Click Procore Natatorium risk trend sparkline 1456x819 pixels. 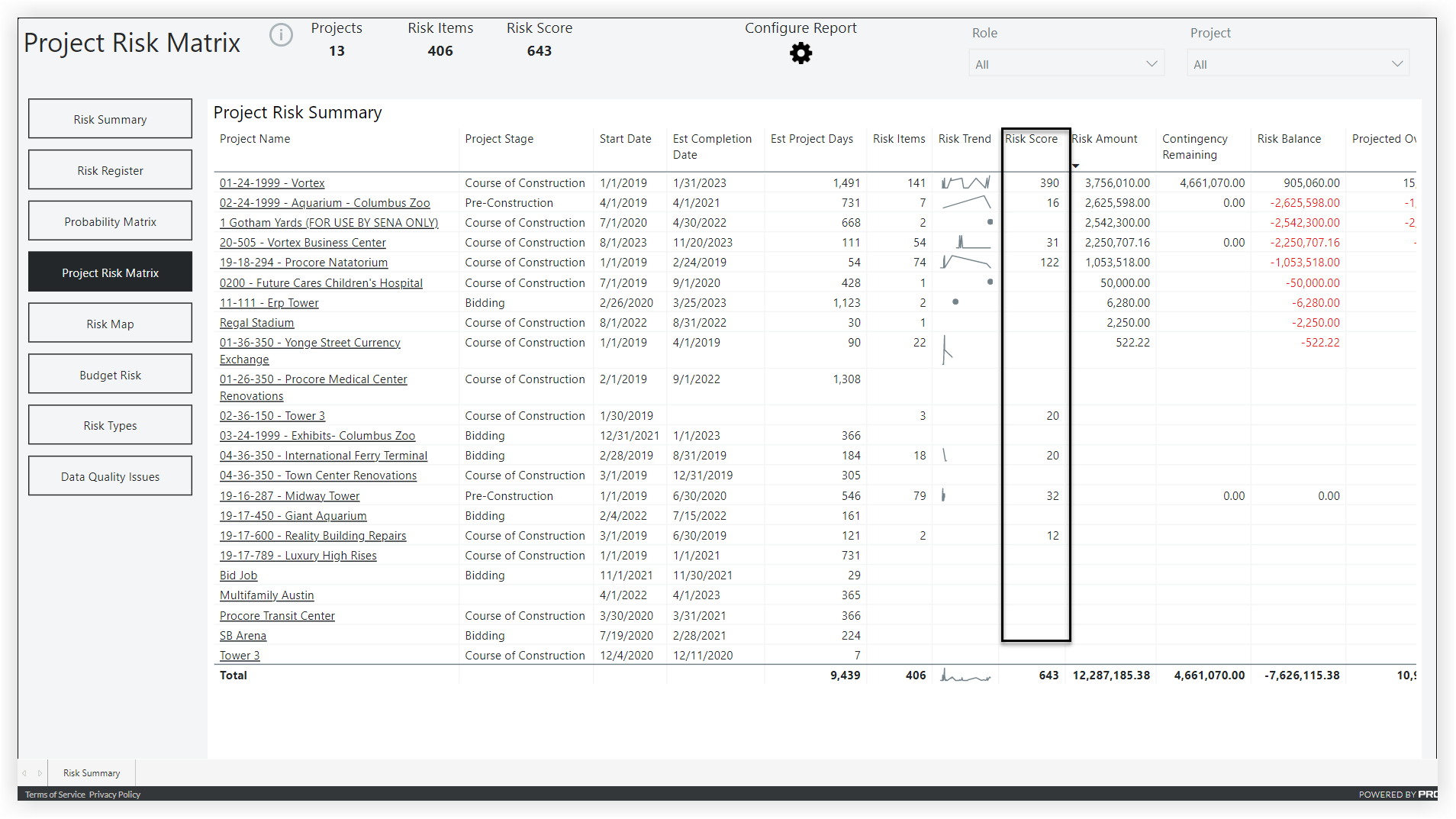click(x=965, y=263)
